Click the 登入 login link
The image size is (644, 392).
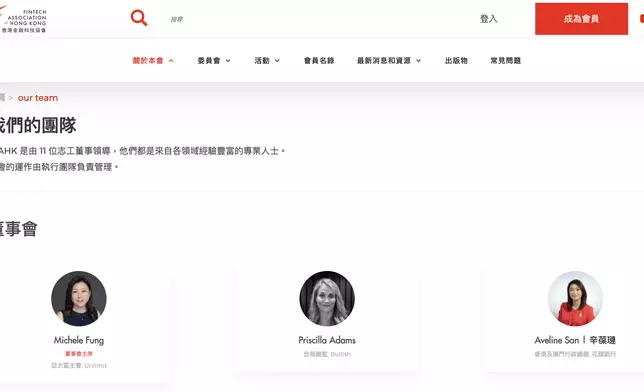tap(488, 19)
